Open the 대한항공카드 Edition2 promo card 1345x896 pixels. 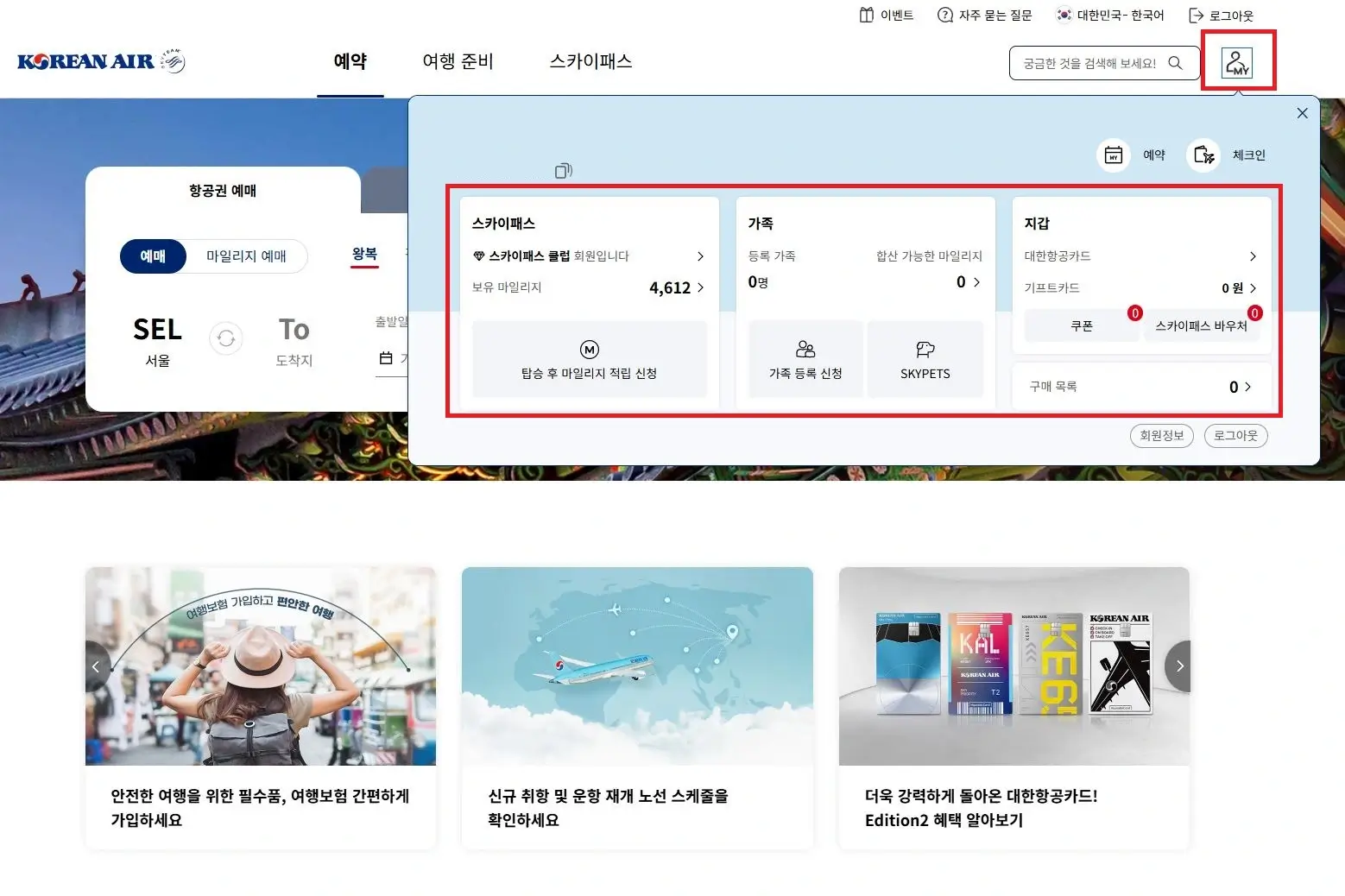pos(1014,708)
